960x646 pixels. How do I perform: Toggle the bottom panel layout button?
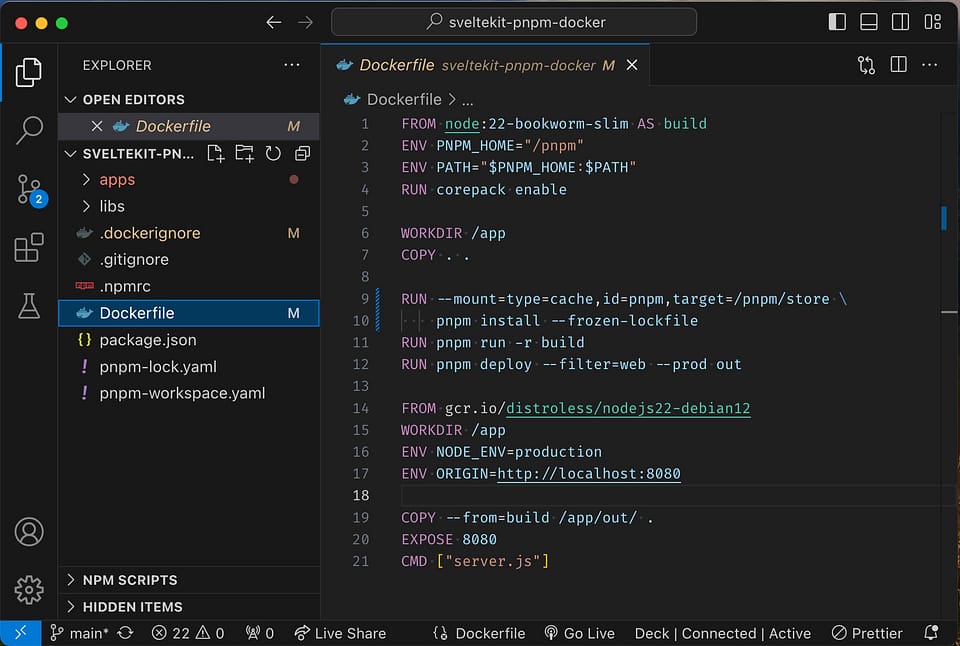[x=869, y=22]
